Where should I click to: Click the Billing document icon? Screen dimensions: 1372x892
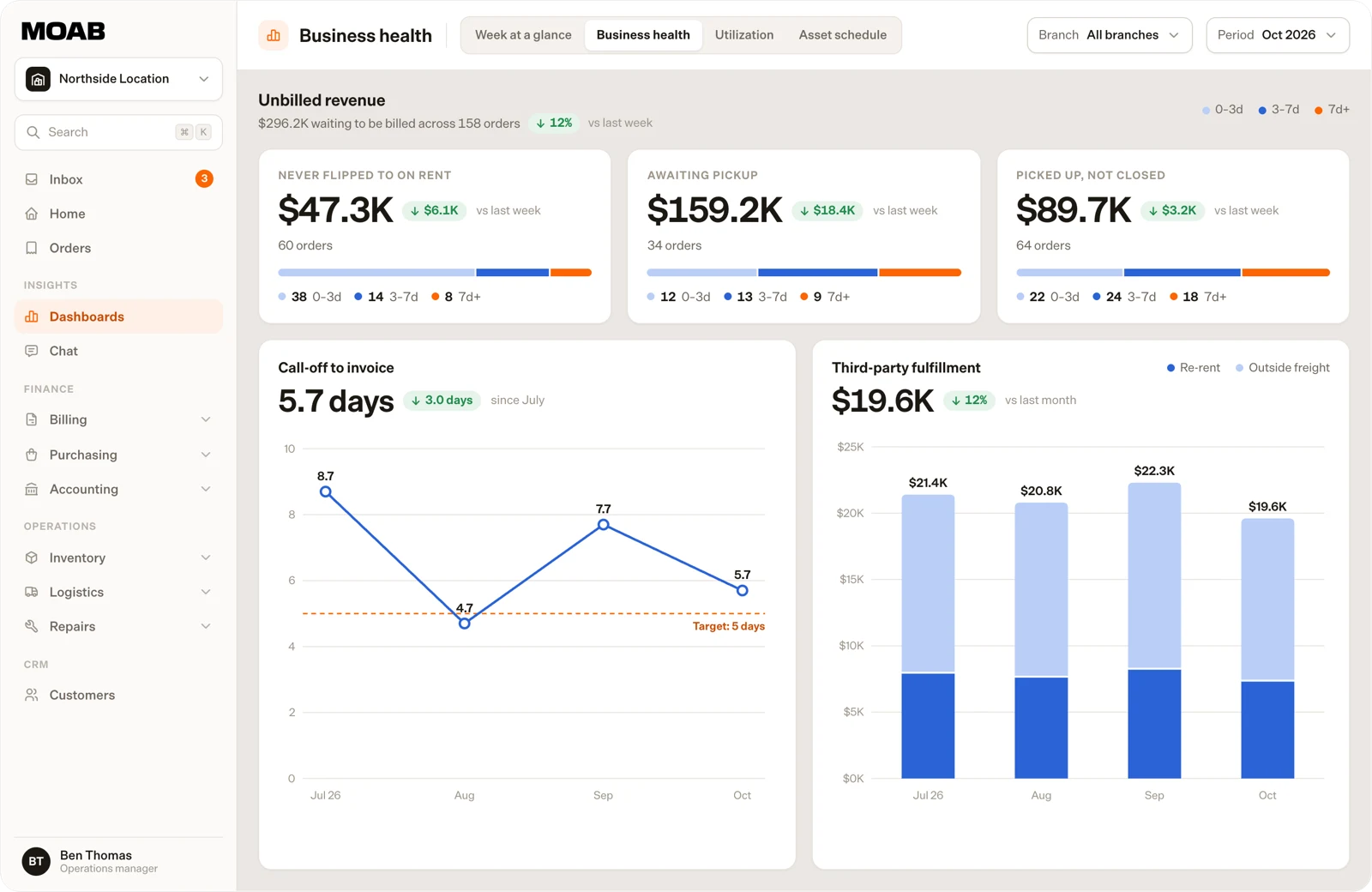[x=32, y=419]
